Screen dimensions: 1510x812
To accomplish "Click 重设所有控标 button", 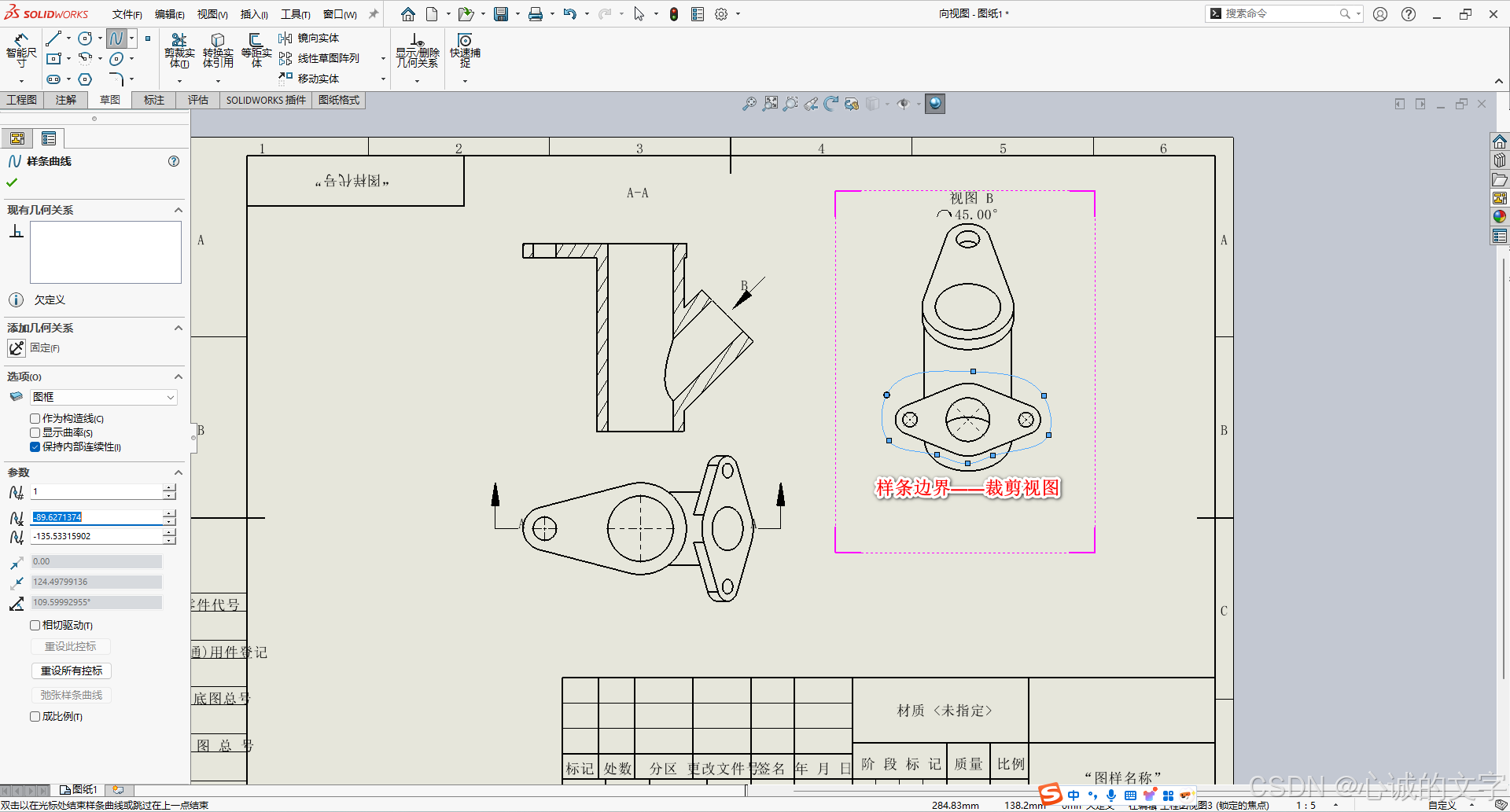I will [x=72, y=671].
